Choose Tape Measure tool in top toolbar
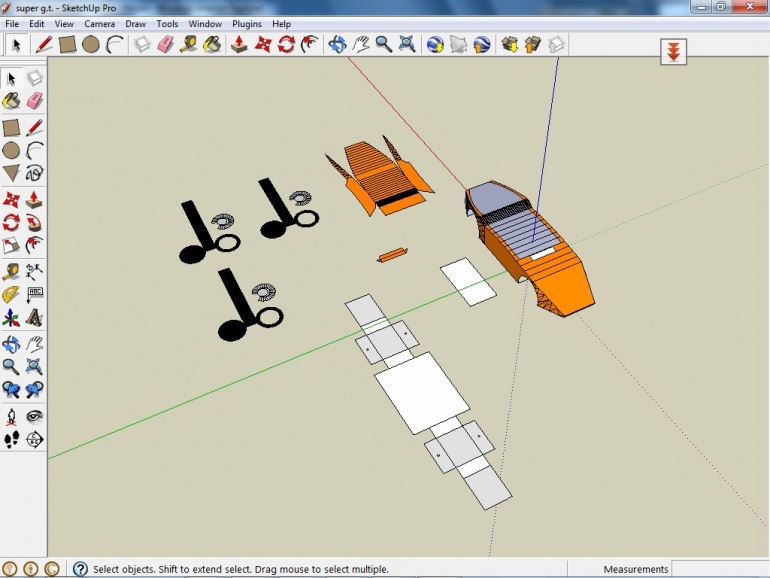This screenshot has width=770, height=578. pyautogui.click(x=189, y=45)
